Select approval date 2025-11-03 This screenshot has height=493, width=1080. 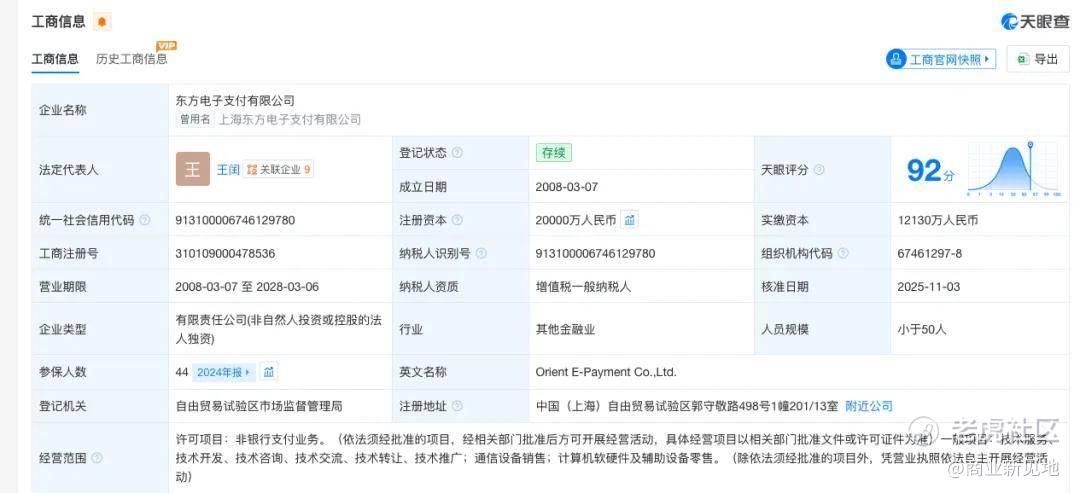(x=928, y=286)
